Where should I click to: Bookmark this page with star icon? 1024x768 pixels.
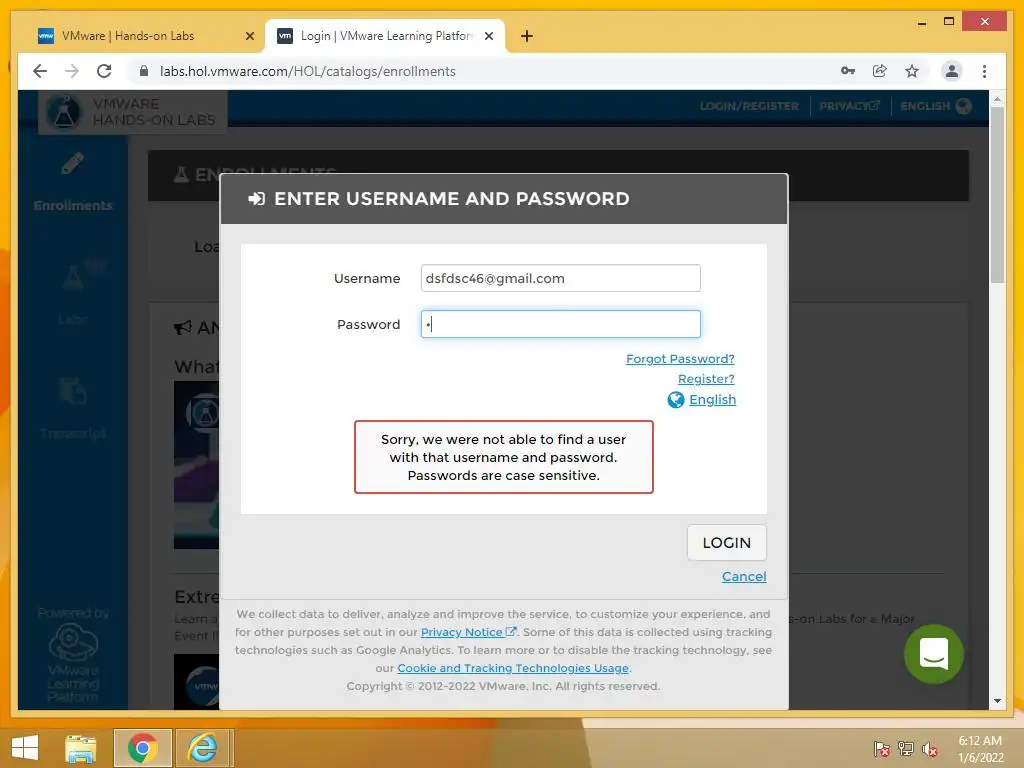(912, 71)
